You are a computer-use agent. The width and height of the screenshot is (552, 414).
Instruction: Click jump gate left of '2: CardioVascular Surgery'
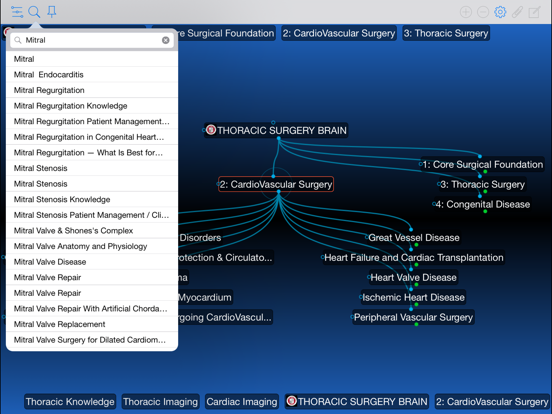(218, 184)
